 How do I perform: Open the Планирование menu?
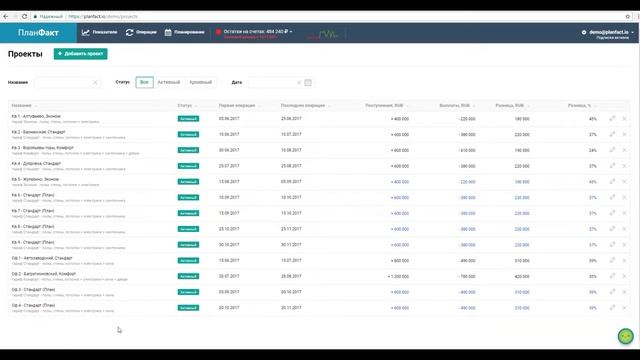(x=184, y=32)
